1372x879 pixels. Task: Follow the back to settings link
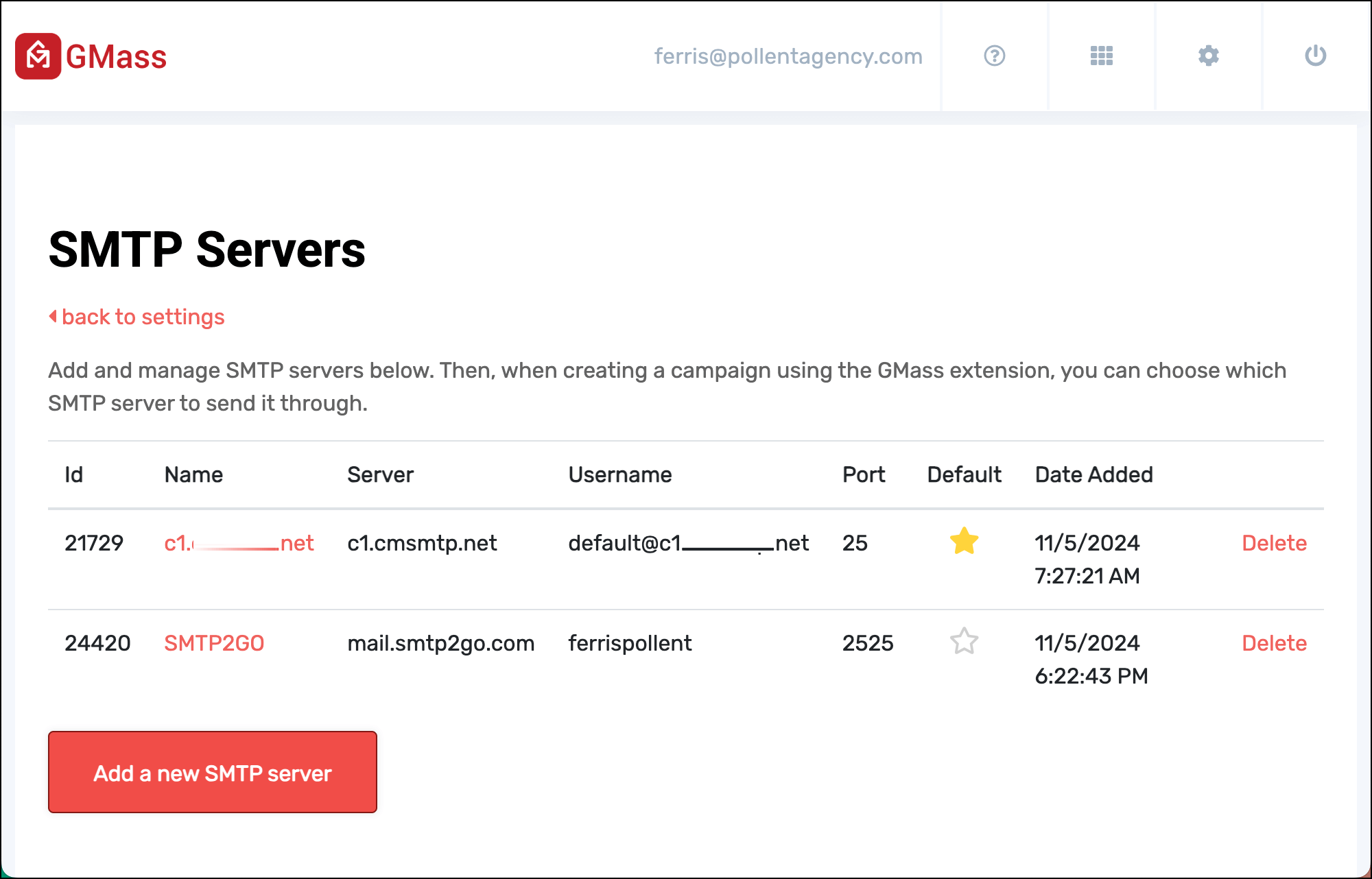click(143, 316)
